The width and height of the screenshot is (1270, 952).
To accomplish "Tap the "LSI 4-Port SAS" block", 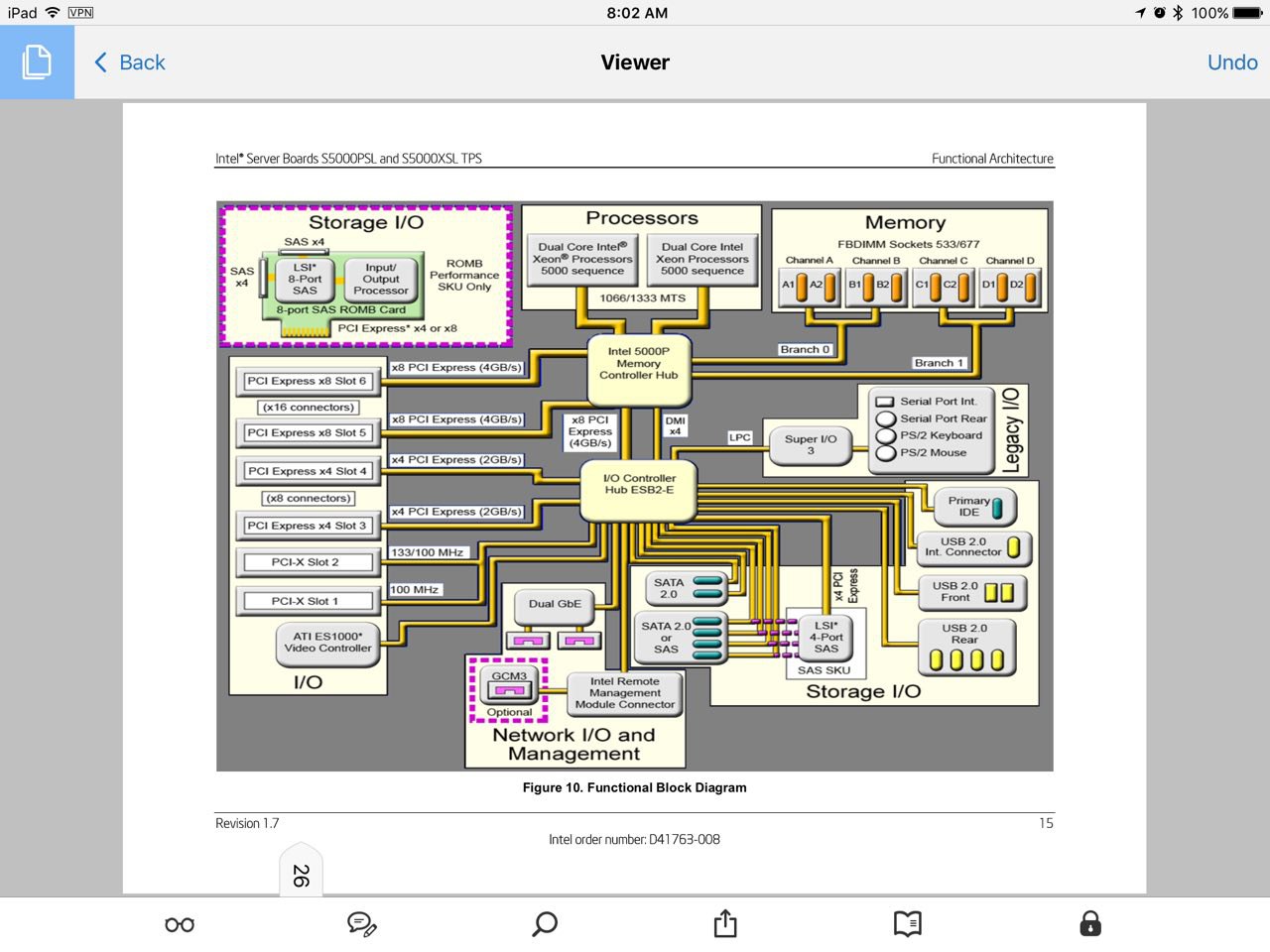I will 826,638.
